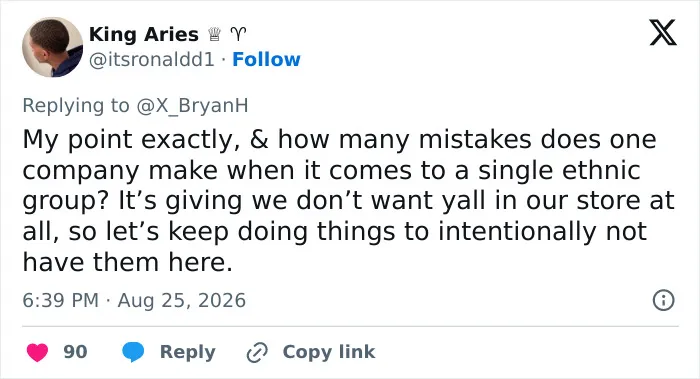Click the crown emoji beside King Aries
700x379 pixels.
point(215,34)
